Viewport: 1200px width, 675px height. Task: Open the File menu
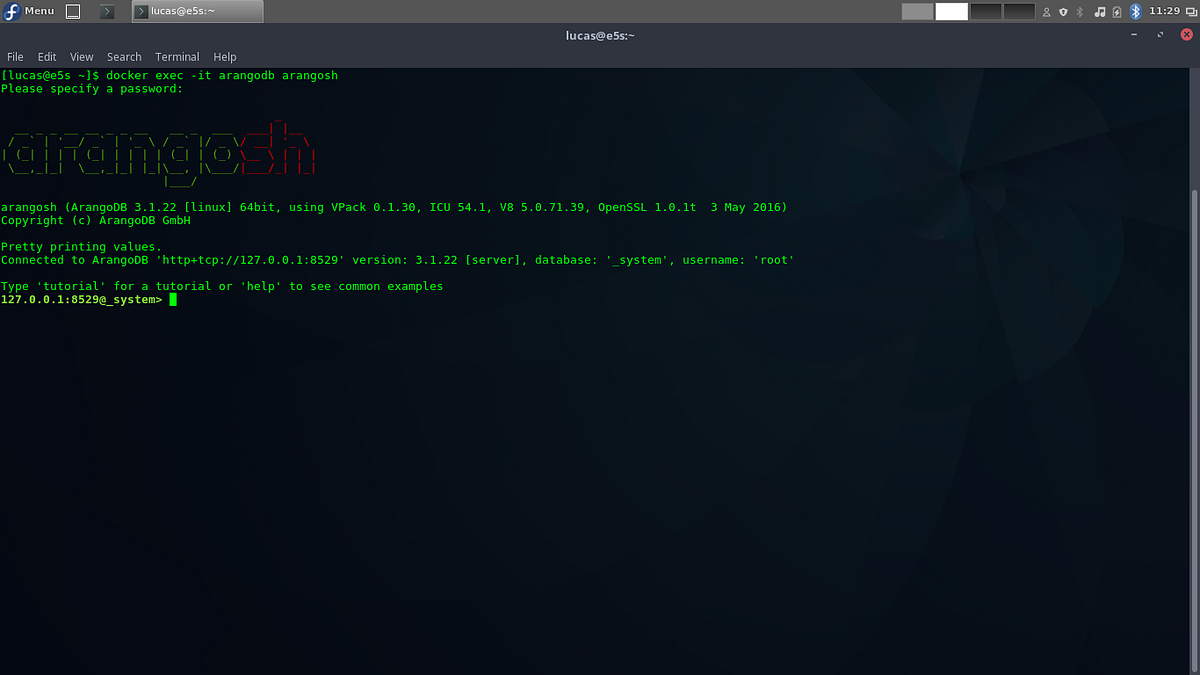tap(15, 57)
